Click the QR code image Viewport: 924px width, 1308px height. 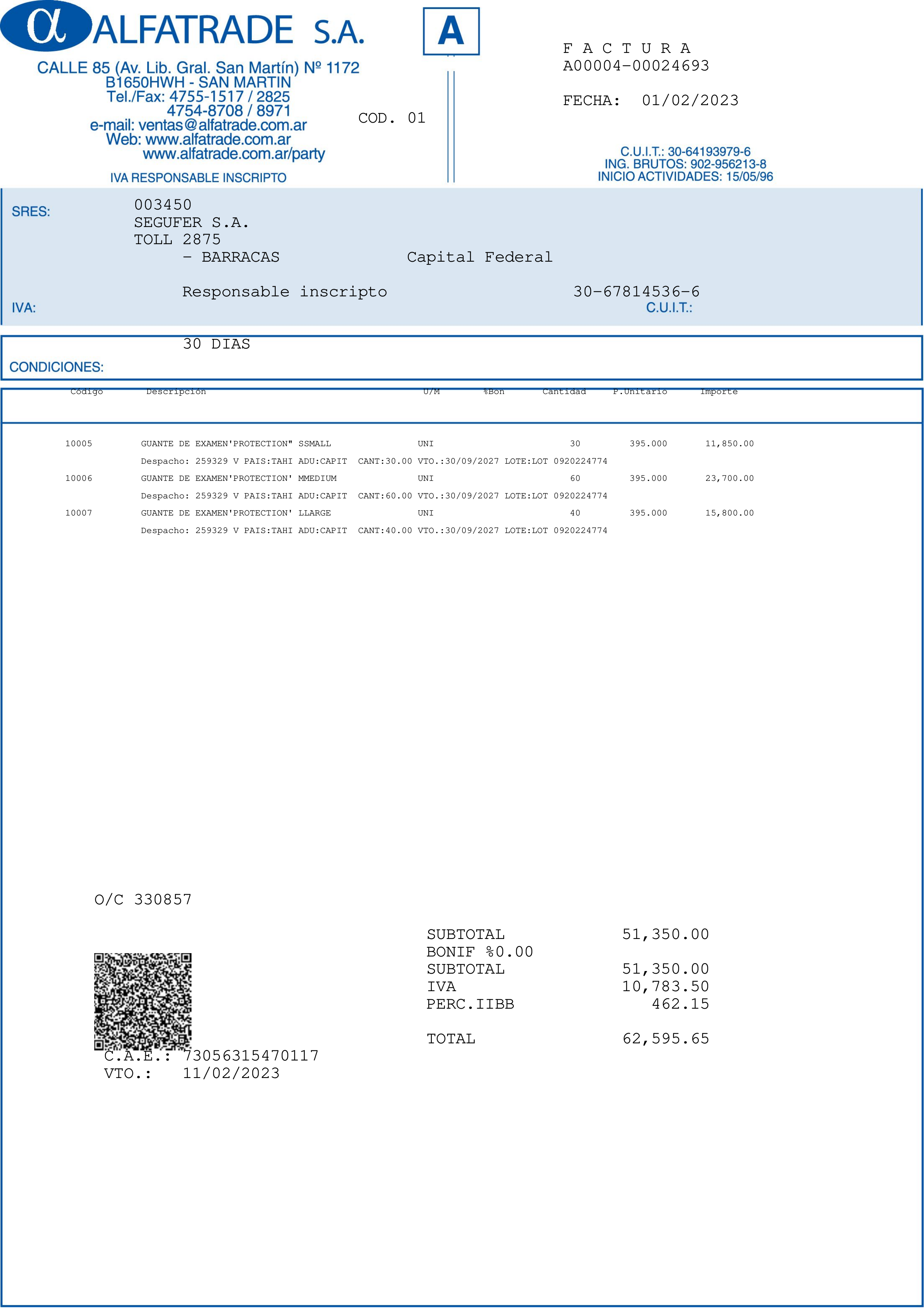point(142,1001)
